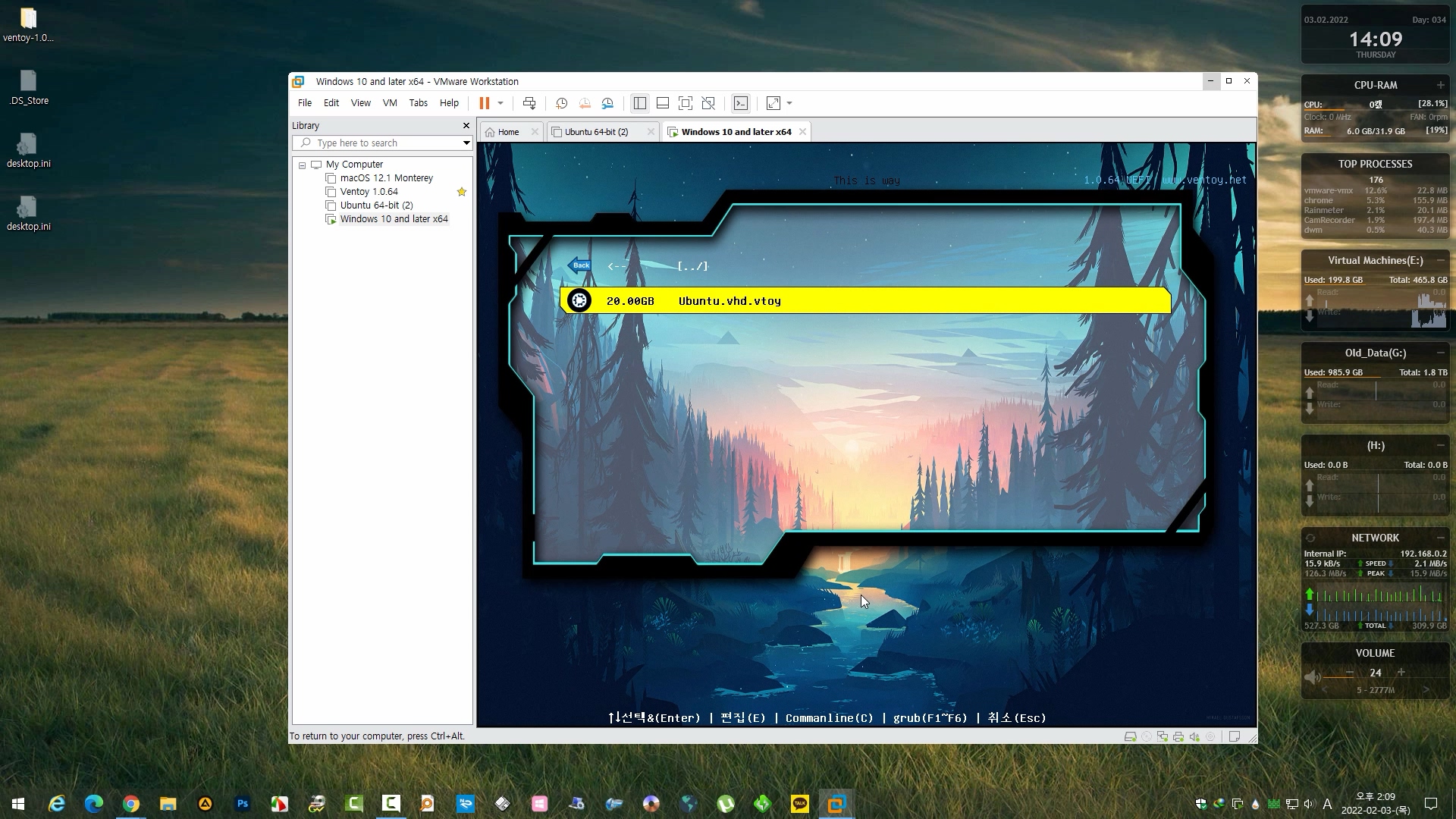Screen dimensions: 1456x819
Task: Switch to the Ubuntu 64-bit (2) tab
Action: [596, 132]
